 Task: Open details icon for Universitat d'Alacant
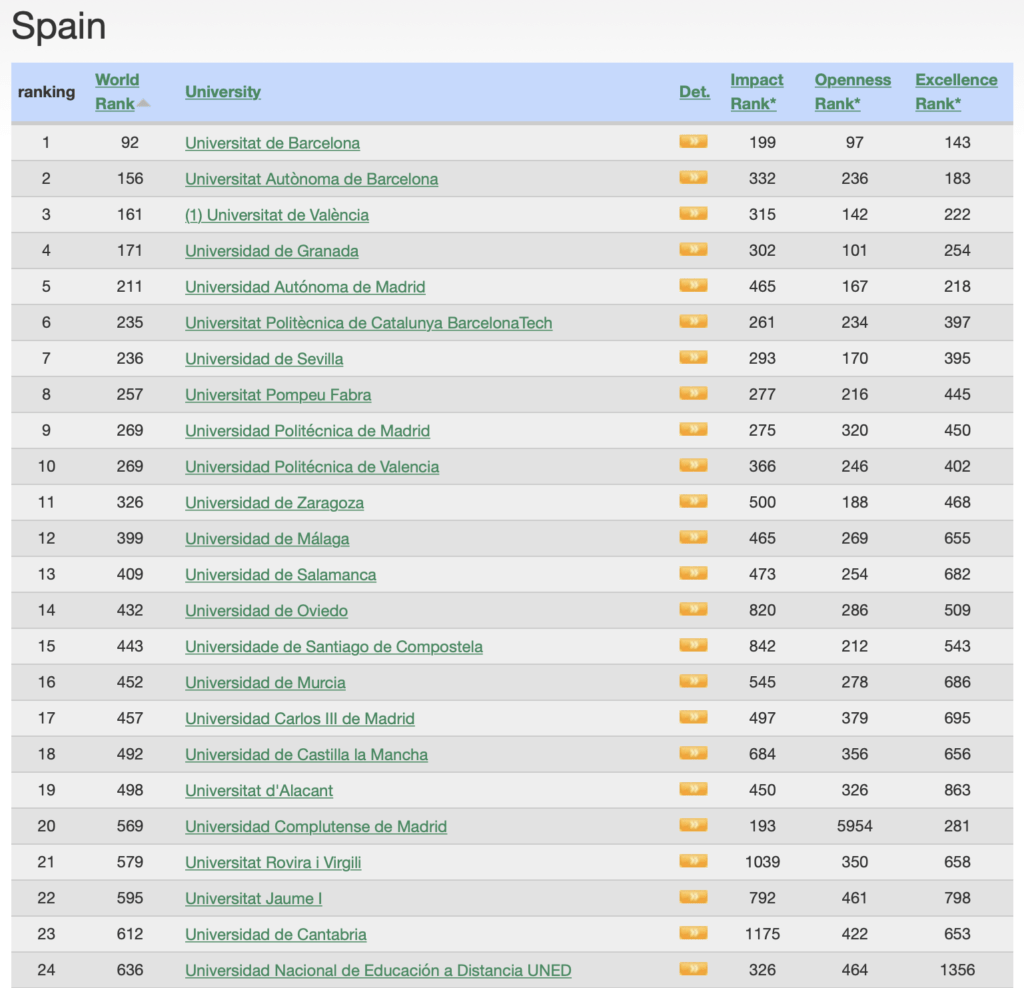[x=693, y=788]
